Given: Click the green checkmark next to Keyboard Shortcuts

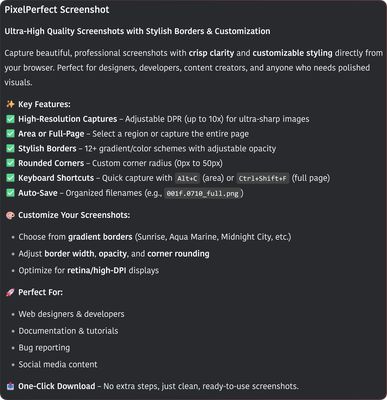Looking at the screenshot, I should pos(10,178).
